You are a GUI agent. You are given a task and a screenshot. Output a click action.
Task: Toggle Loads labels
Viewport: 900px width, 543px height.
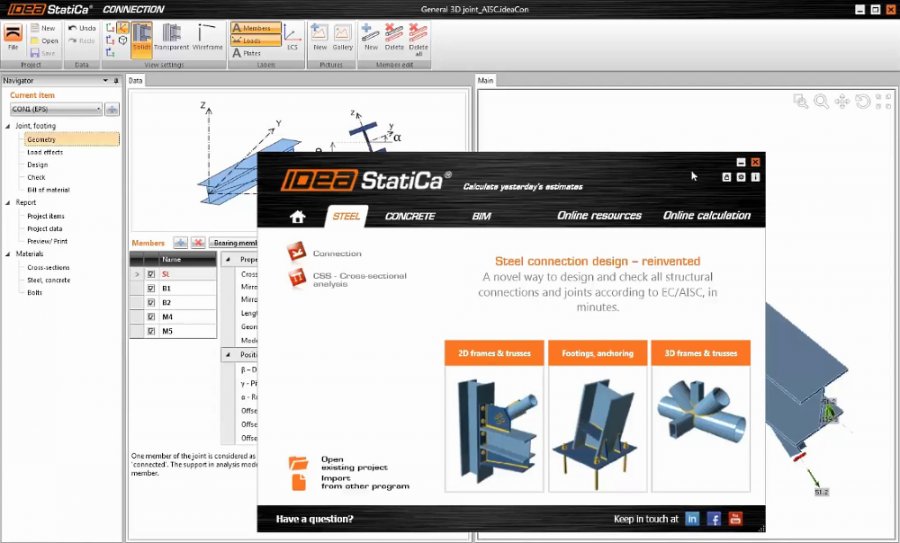tap(255, 40)
